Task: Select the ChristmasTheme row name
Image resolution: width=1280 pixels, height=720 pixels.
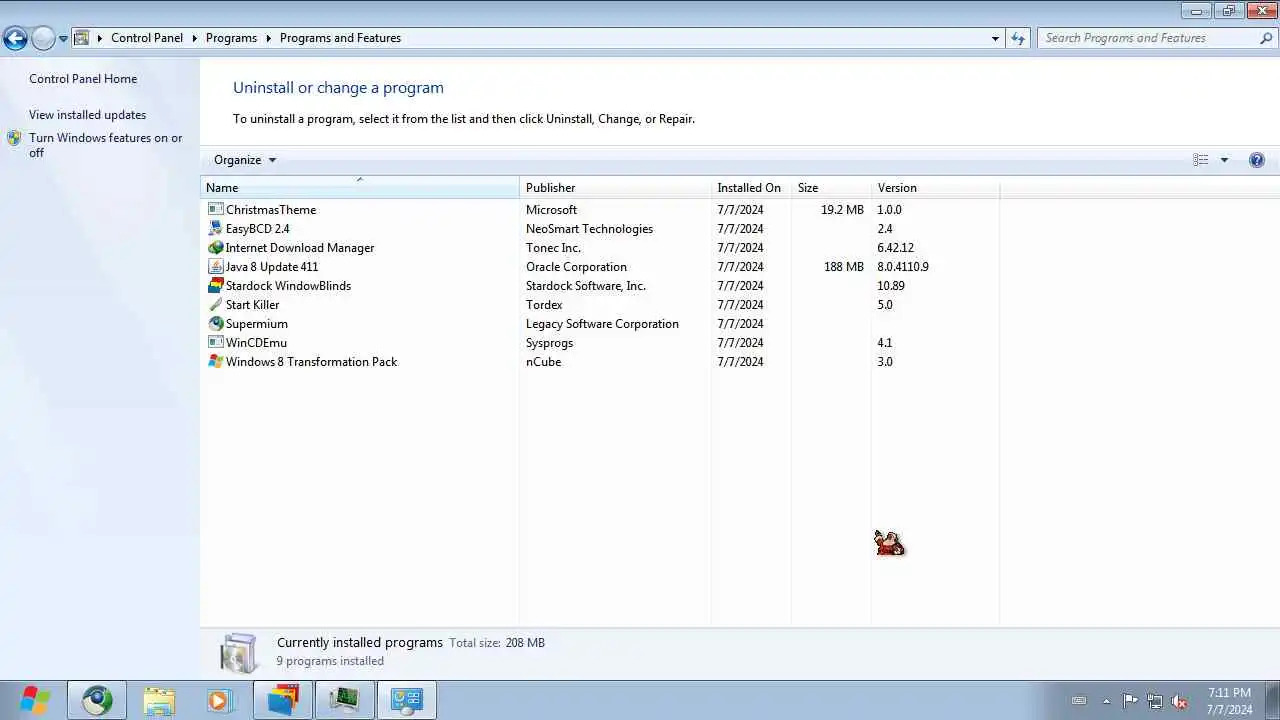Action: (271, 210)
